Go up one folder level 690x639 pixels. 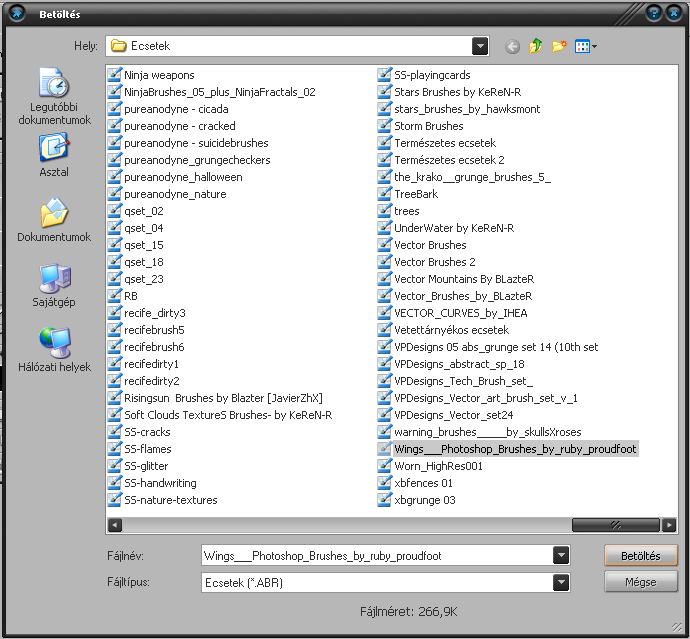536,46
